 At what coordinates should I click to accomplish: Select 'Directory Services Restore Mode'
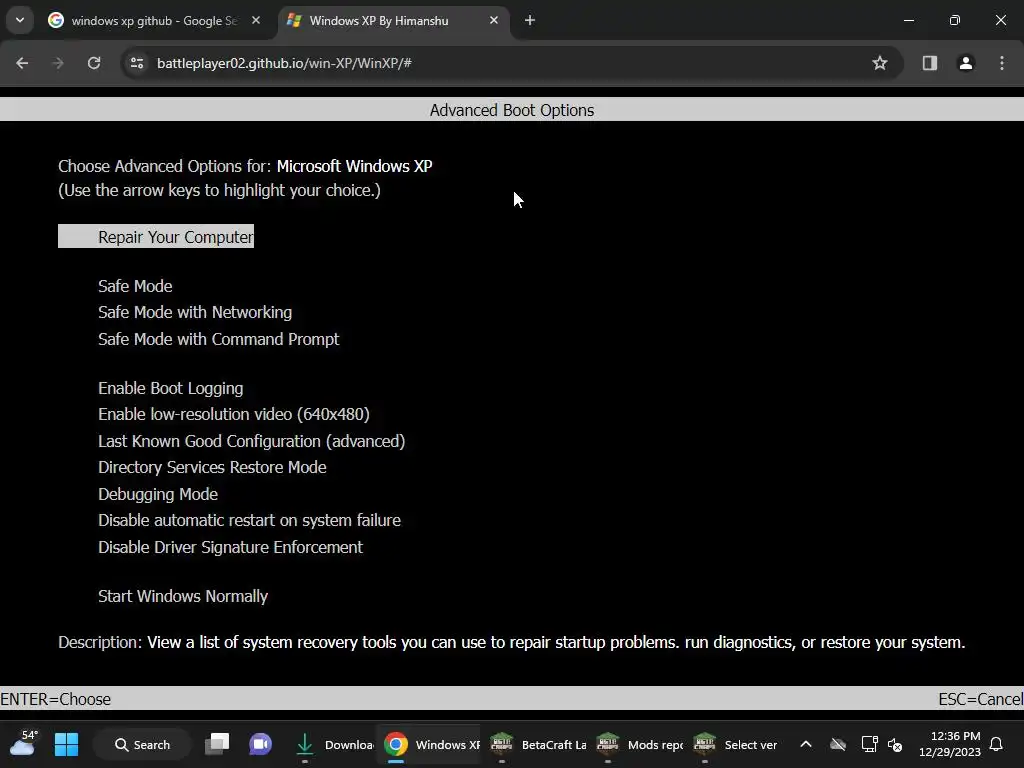click(x=212, y=468)
